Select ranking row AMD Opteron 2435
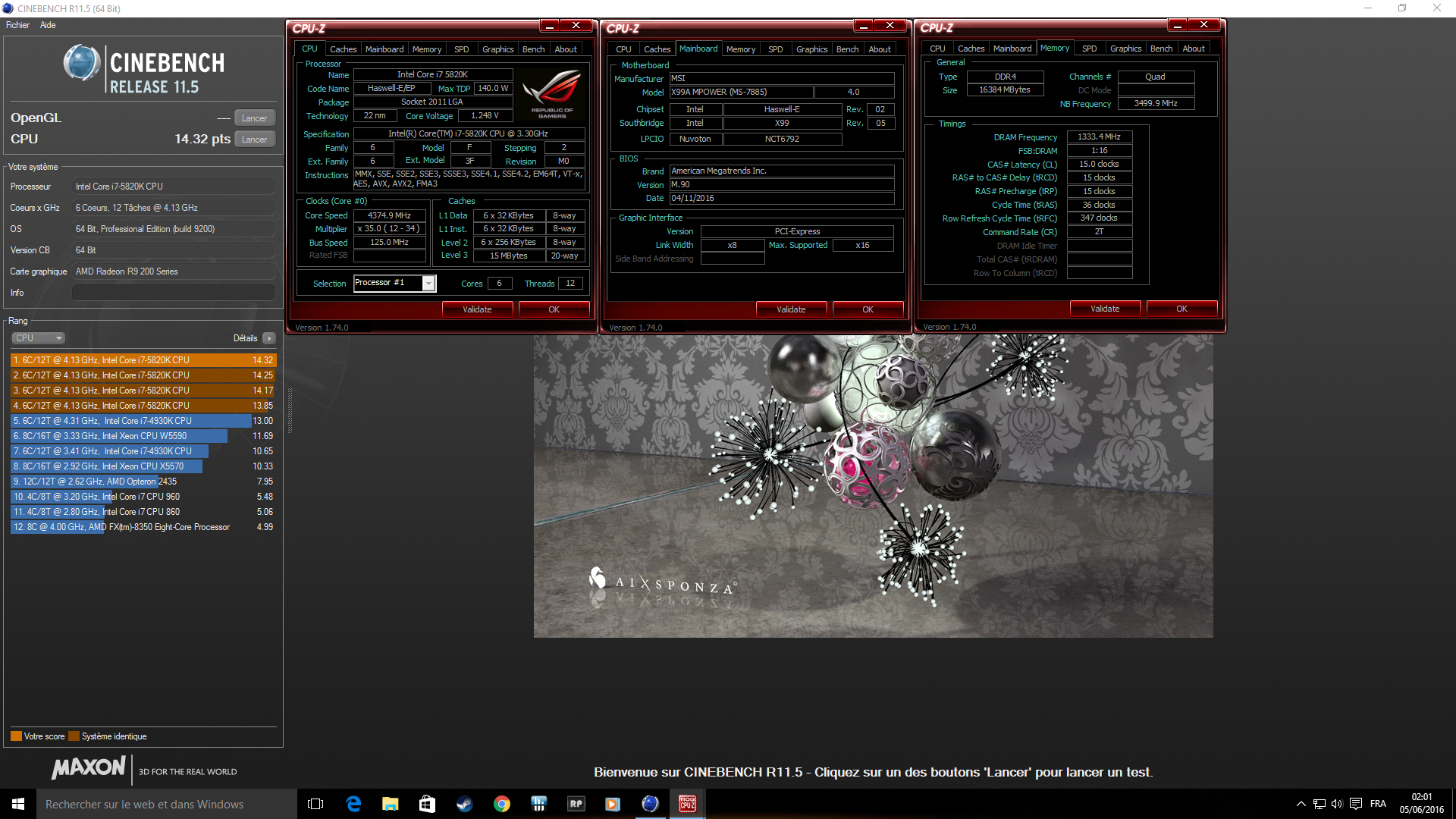Viewport: 1456px width, 819px height. point(143,482)
